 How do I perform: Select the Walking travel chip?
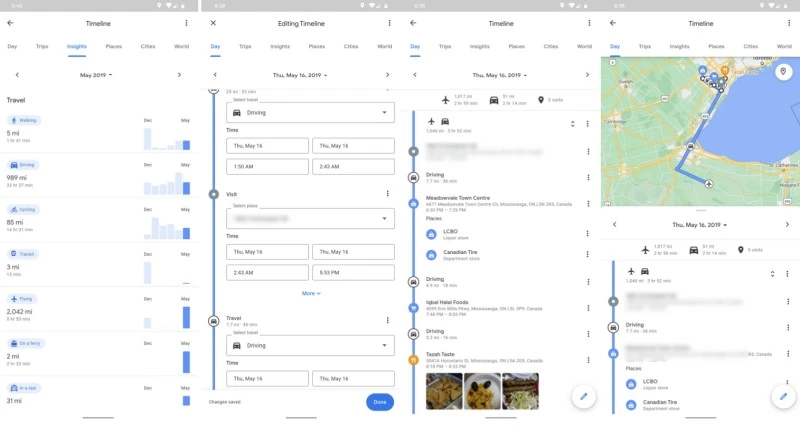click(x=24, y=120)
